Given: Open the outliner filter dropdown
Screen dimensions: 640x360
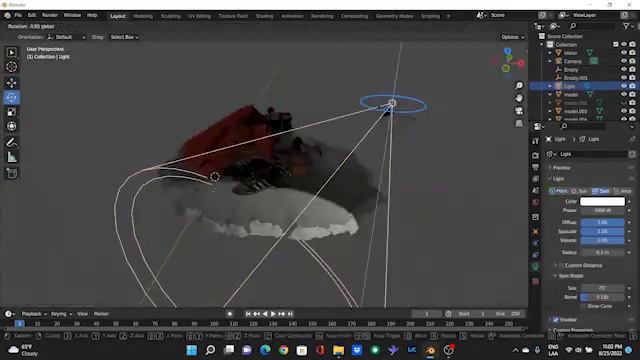Looking at the screenshot, I should click(x=628, y=26).
